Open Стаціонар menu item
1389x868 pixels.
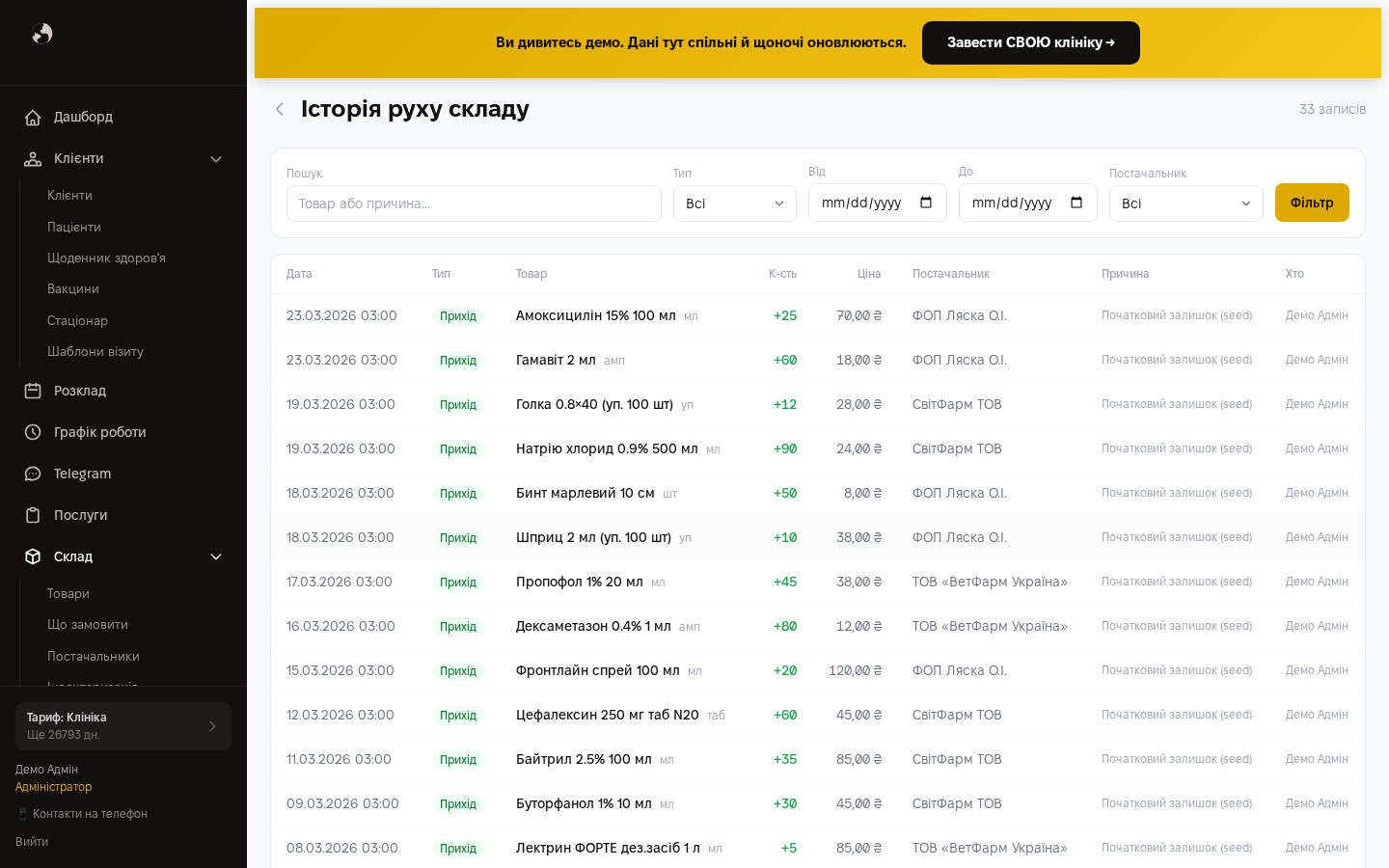[77, 320]
